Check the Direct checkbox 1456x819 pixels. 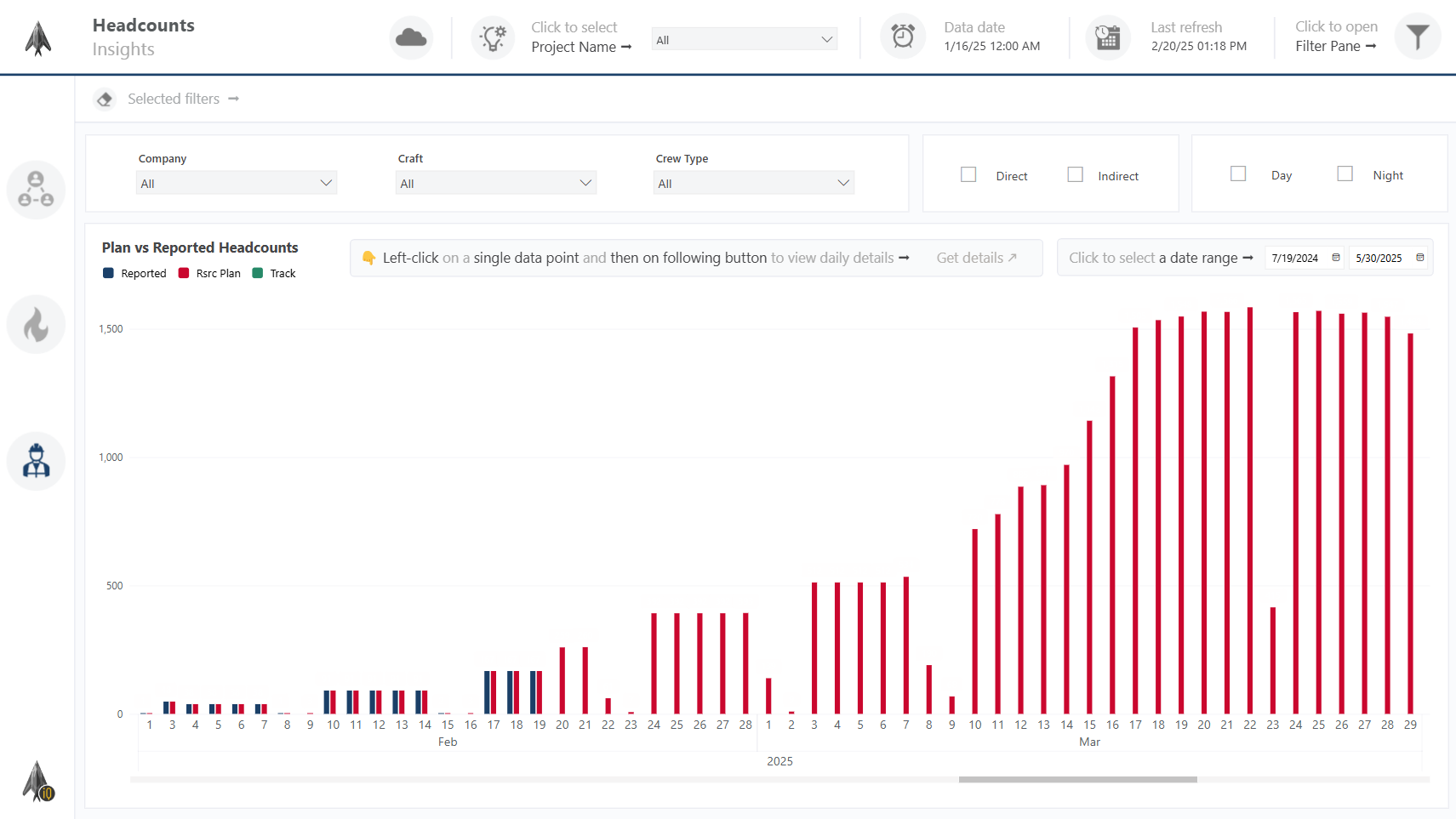(x=968, y=174)
